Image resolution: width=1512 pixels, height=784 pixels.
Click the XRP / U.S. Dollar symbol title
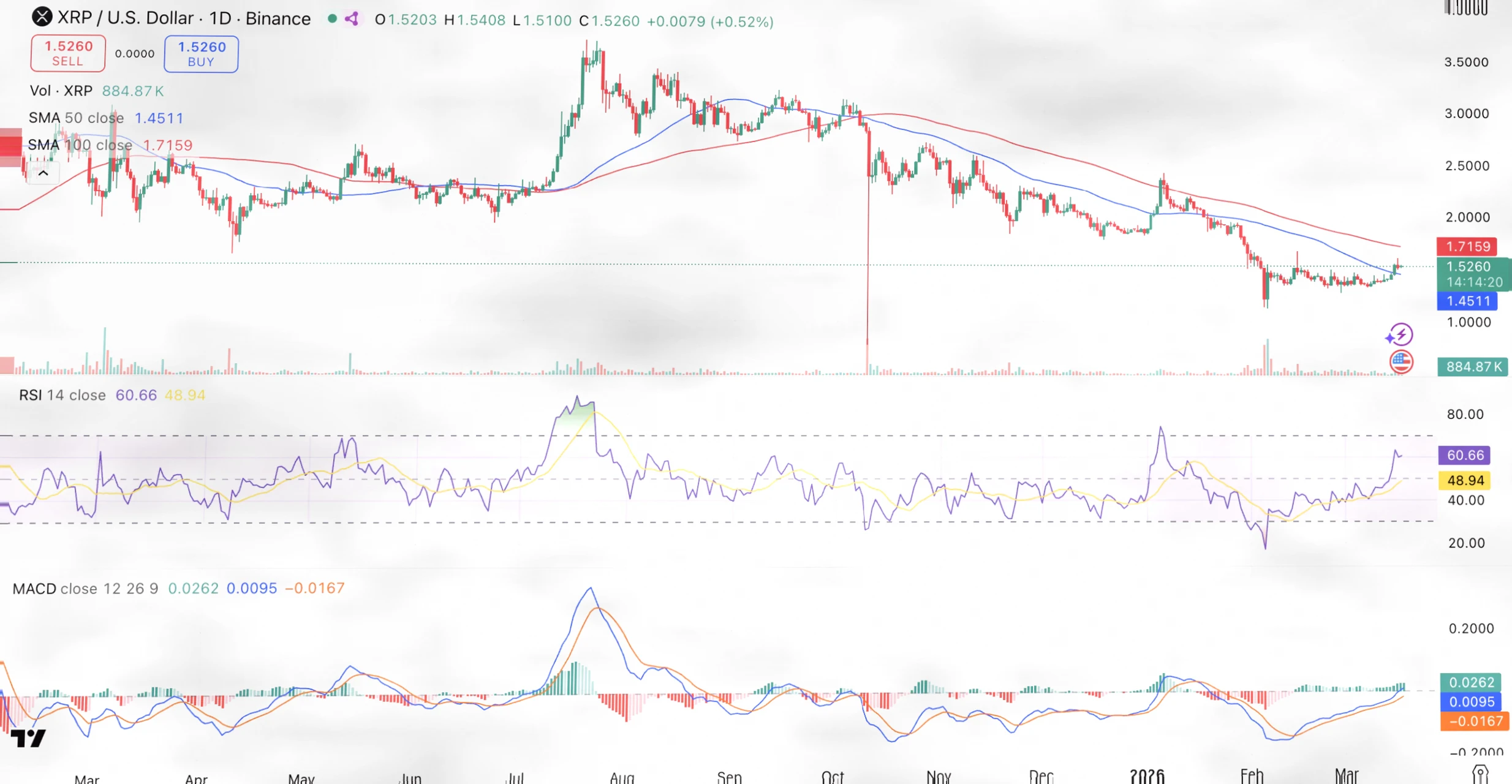tap(184, 18)
